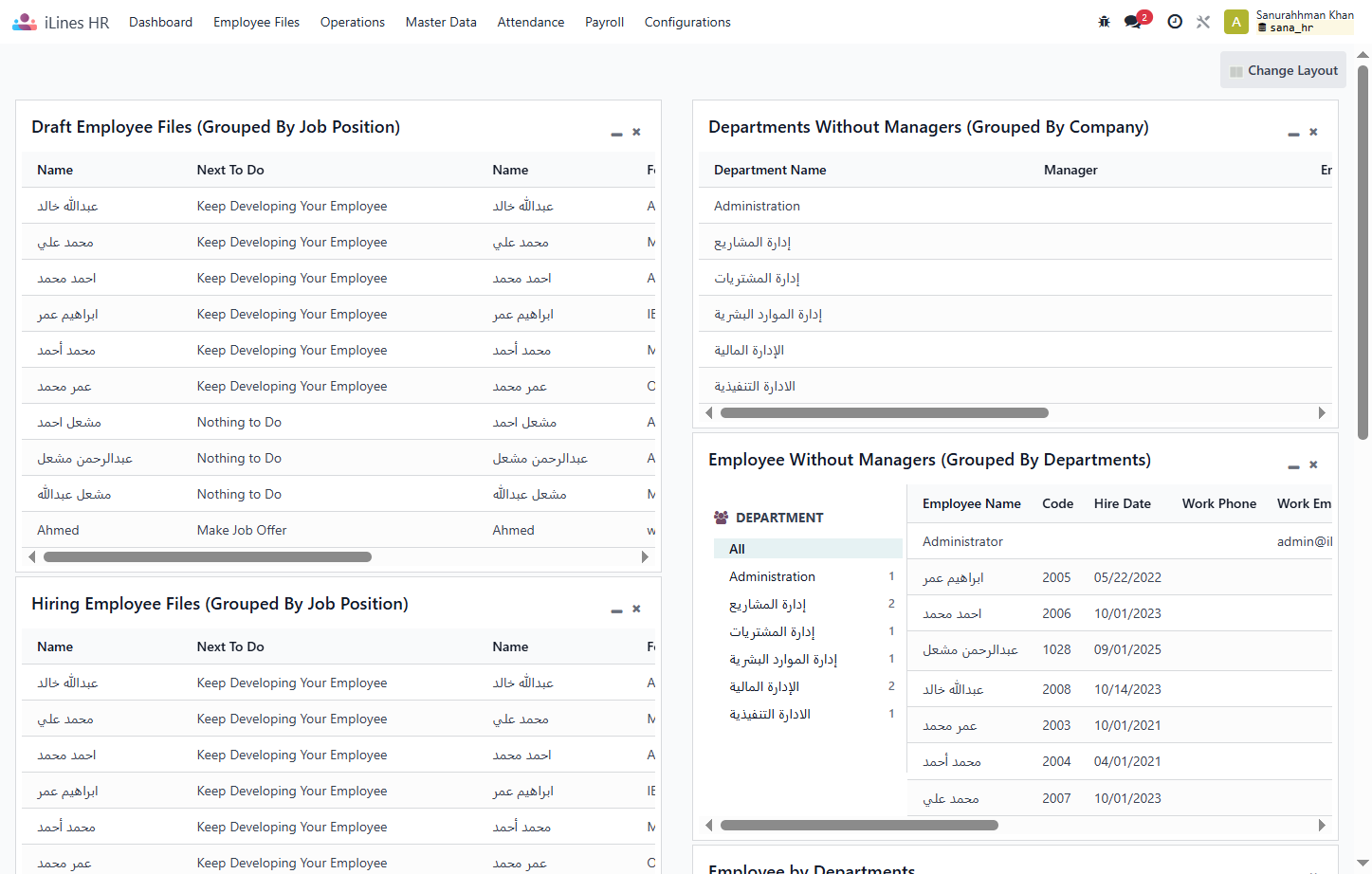Viewport: 1372px width, 874px height.
Task: Open the Dashboard menu
Action: (x=160, y=22)
